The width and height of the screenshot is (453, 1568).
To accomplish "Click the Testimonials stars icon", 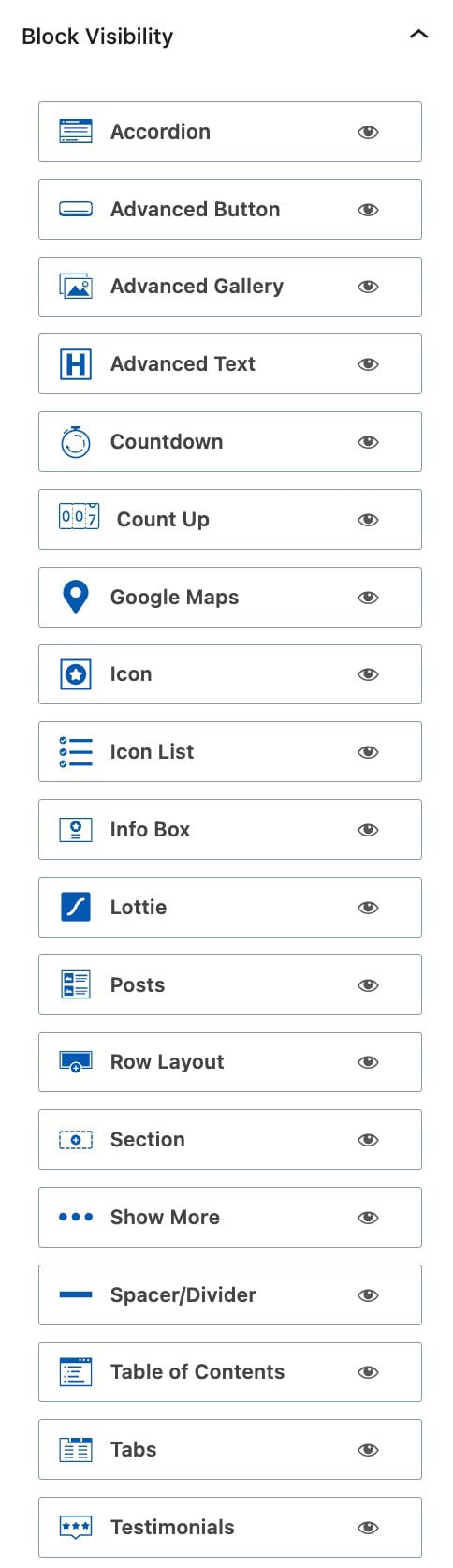I will pyautogui.click(x=76, y=1527).
